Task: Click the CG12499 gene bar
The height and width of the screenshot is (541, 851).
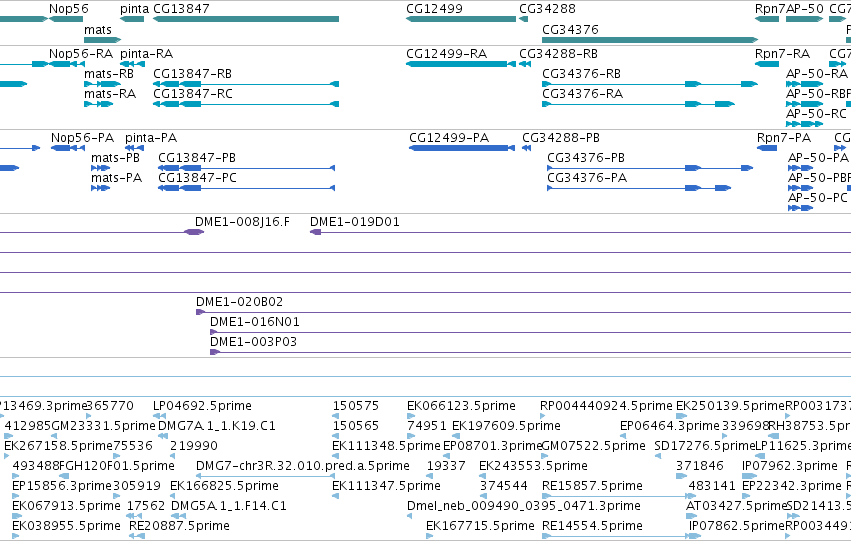Action: tap(461, 19)
